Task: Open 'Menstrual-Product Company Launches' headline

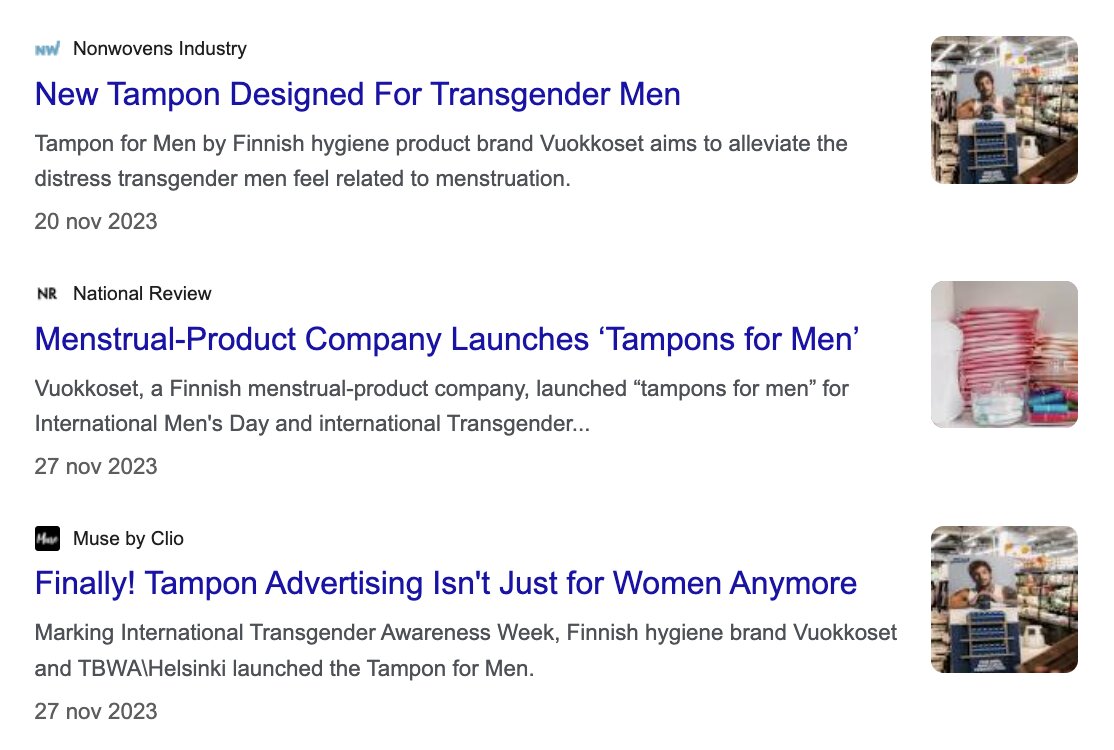Action: [447, 340]
